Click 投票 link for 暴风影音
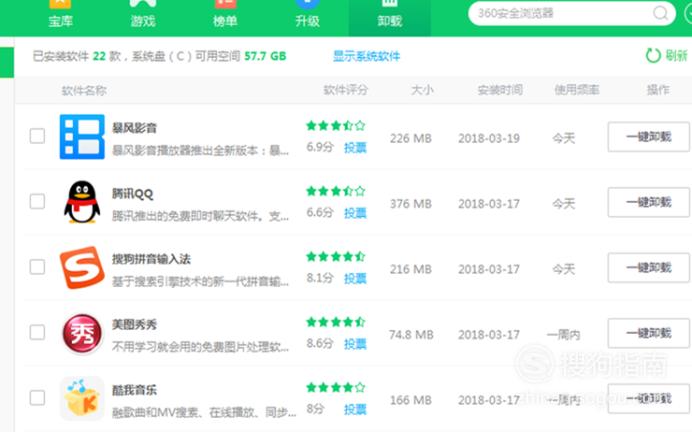 (x=355, y=147)
